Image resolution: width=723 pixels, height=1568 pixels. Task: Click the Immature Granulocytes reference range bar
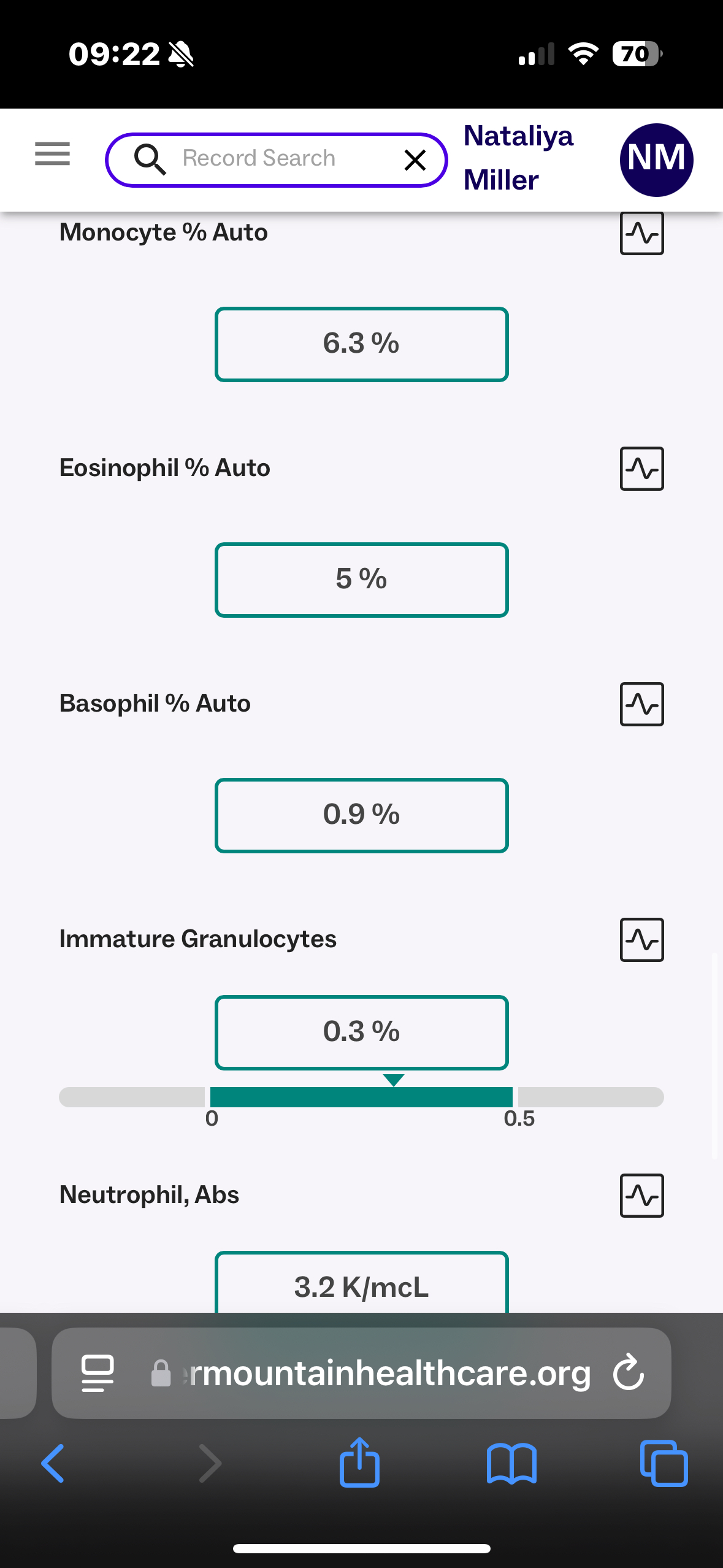pos(361,1097)
